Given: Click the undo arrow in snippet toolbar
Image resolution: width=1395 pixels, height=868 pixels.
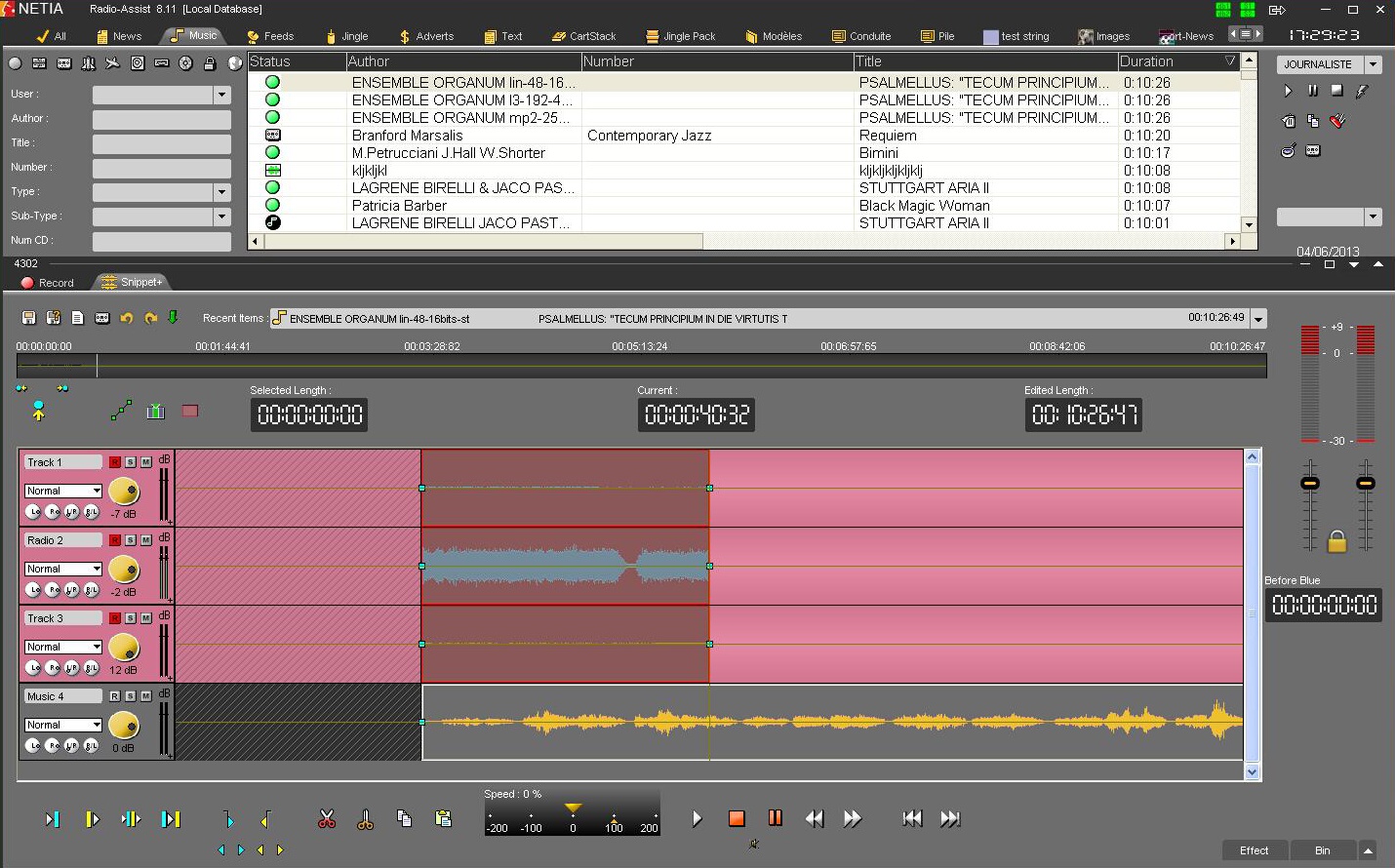Looking at the screenshot, I should pyautogui.click(x=126, y=318).
